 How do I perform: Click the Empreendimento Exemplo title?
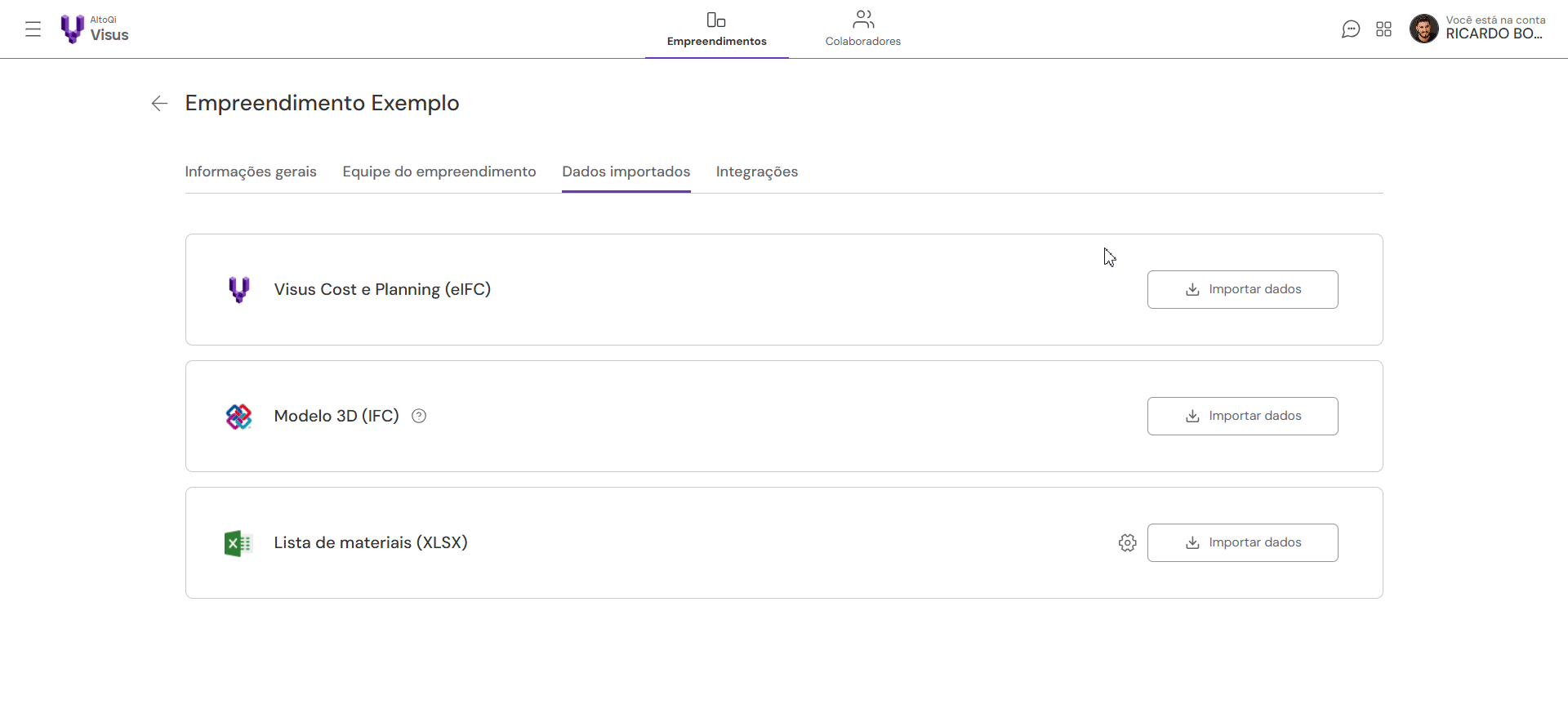322,103
